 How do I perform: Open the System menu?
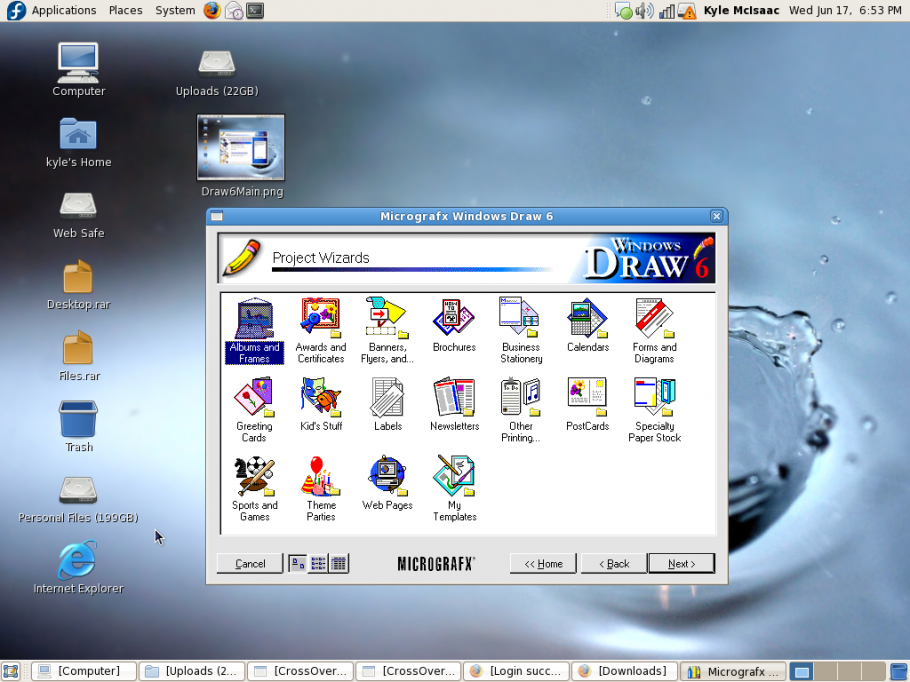174,10
